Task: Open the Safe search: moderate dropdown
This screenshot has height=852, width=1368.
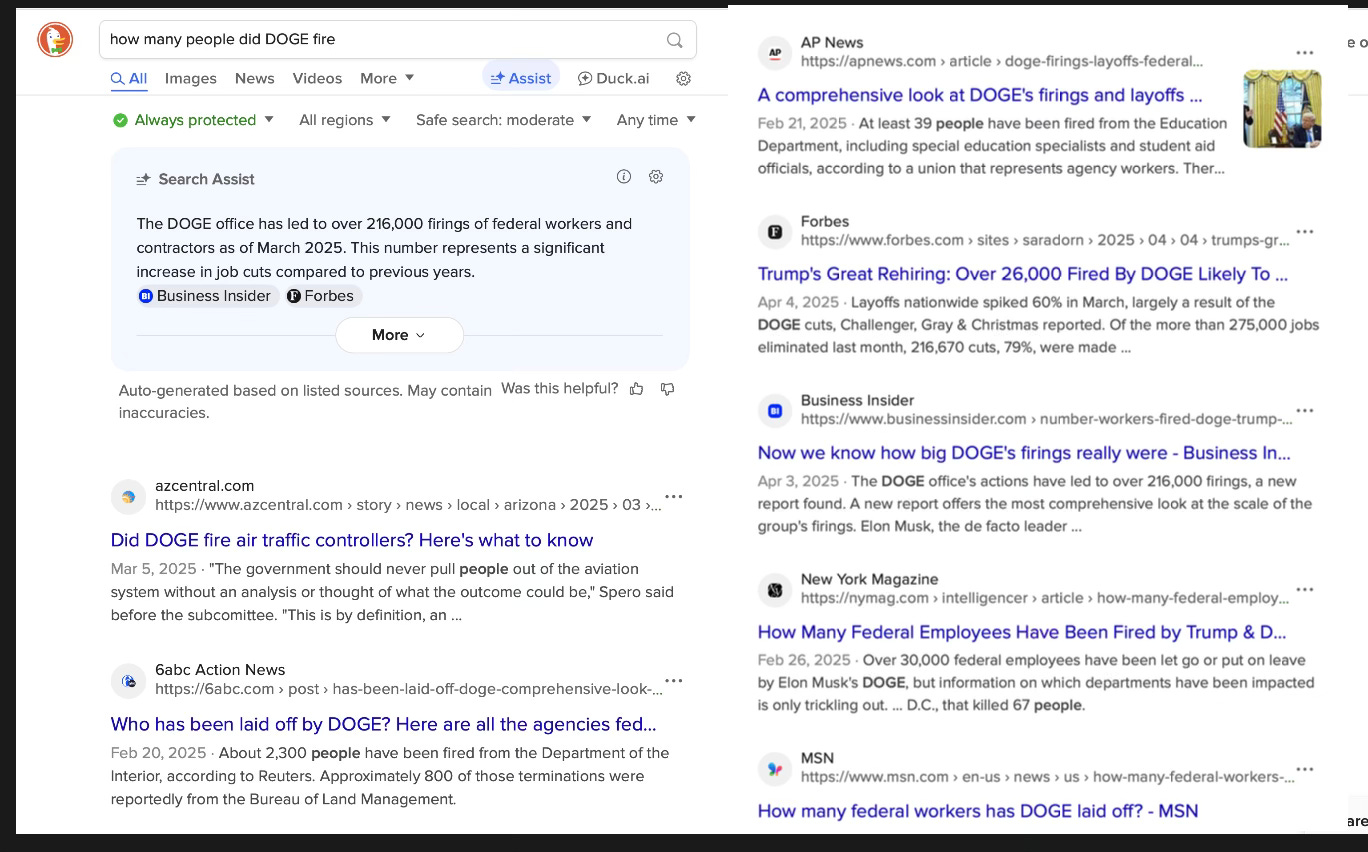Action: pyautogui.click(x=503, y=120)
